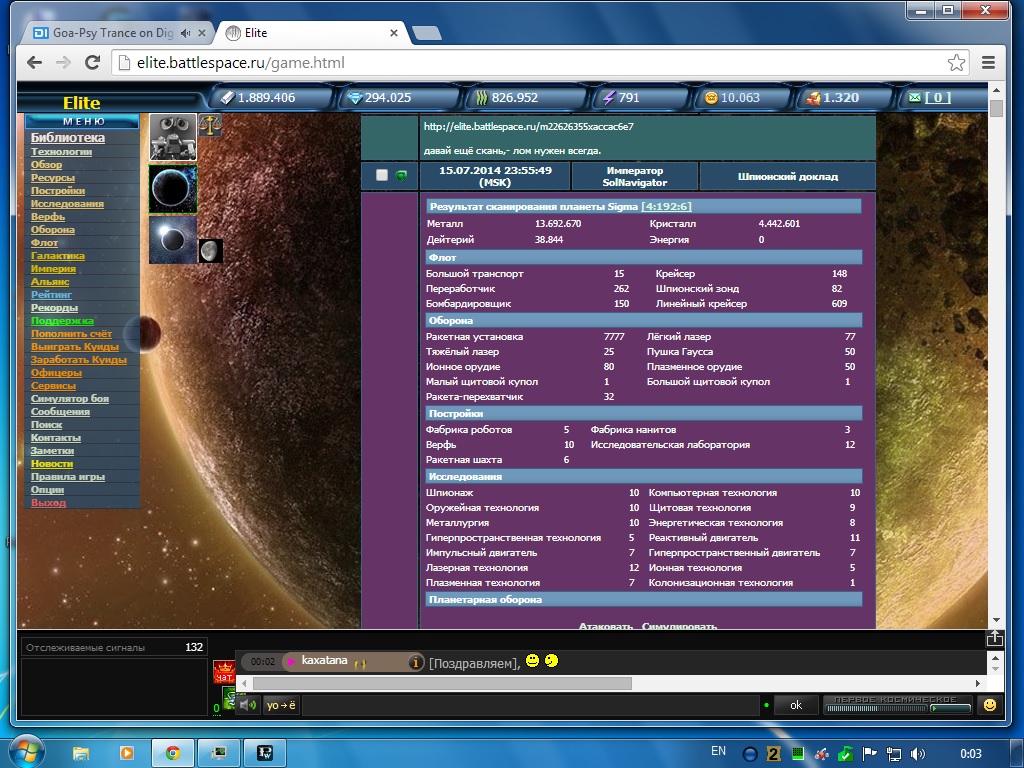Click the green Поддержка link
Image resolution: width=1024 pixels, height=768 pixels.
coord(62,321)
